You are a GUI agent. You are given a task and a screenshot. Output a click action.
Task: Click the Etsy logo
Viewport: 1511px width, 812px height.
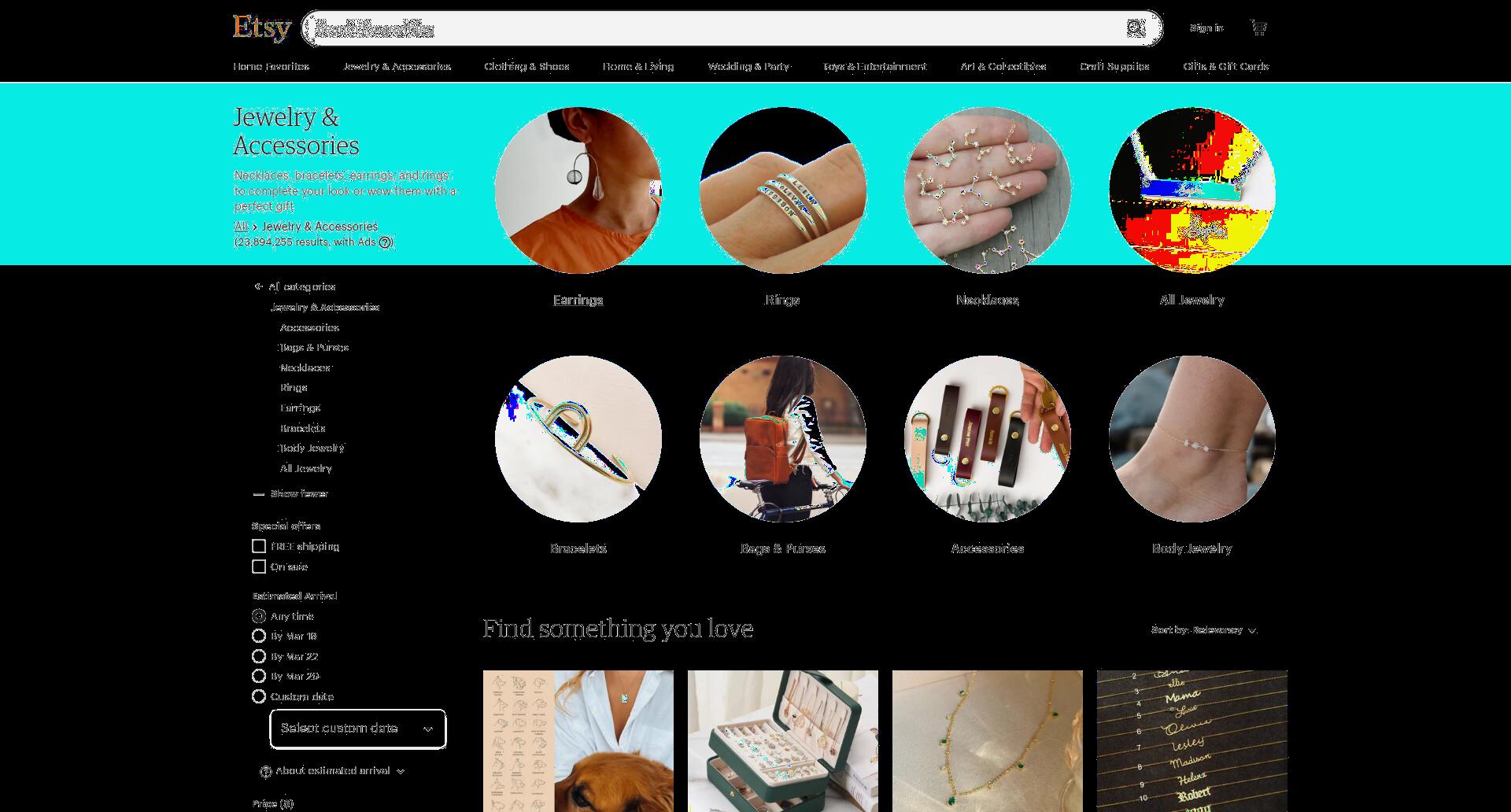(262, 28)
